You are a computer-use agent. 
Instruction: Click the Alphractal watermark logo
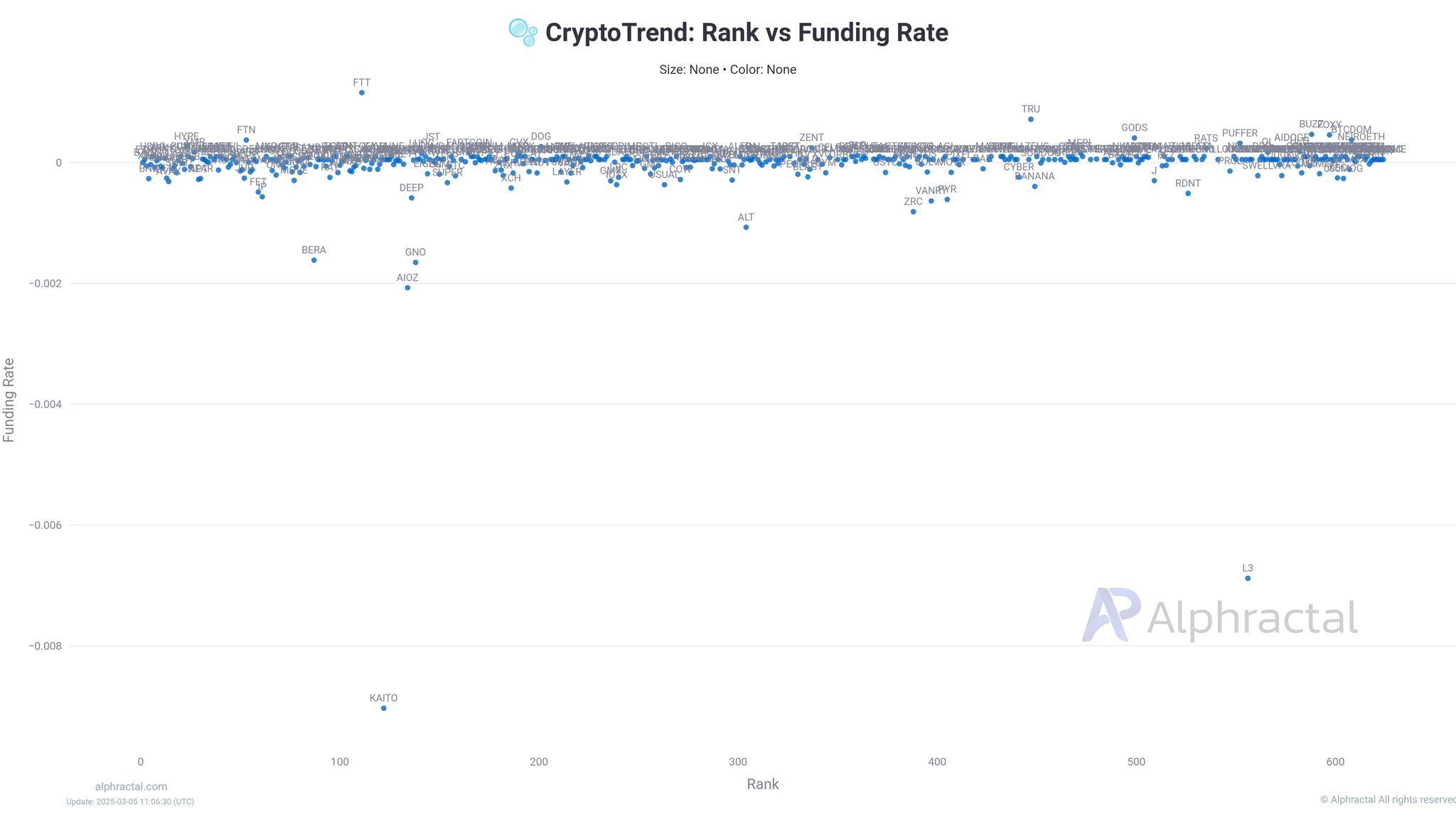1220,616
